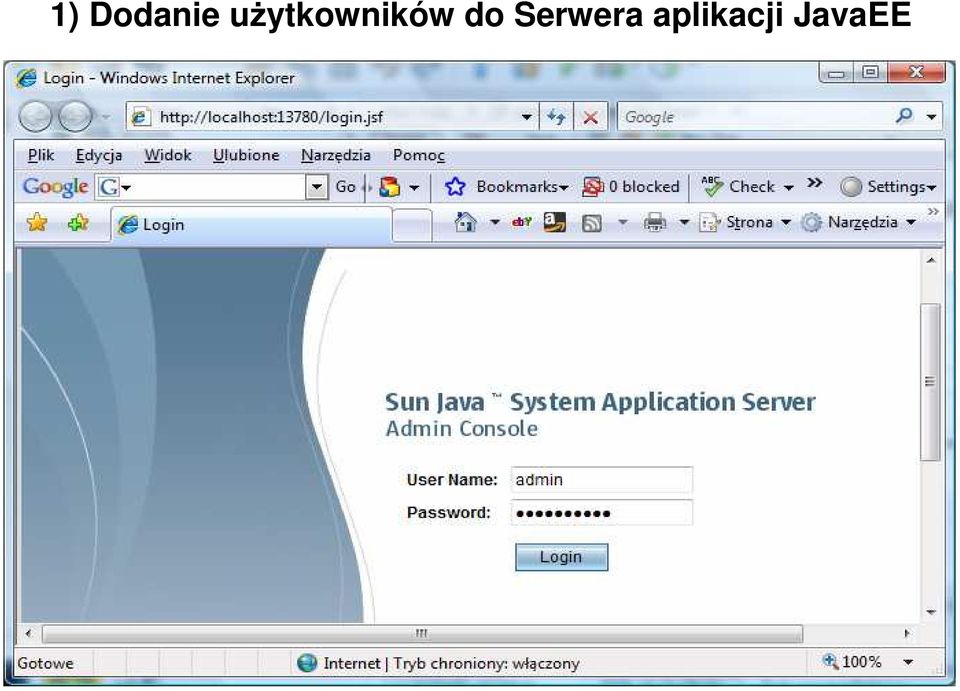Click the Google toolbar logo
The width and height of the screenshot is (960, 691).
(55, 187)
